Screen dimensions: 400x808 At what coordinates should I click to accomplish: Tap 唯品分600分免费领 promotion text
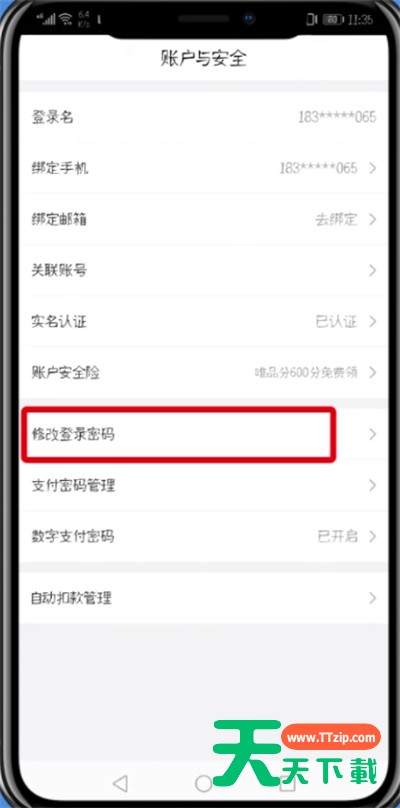click(x=306, y=372)
